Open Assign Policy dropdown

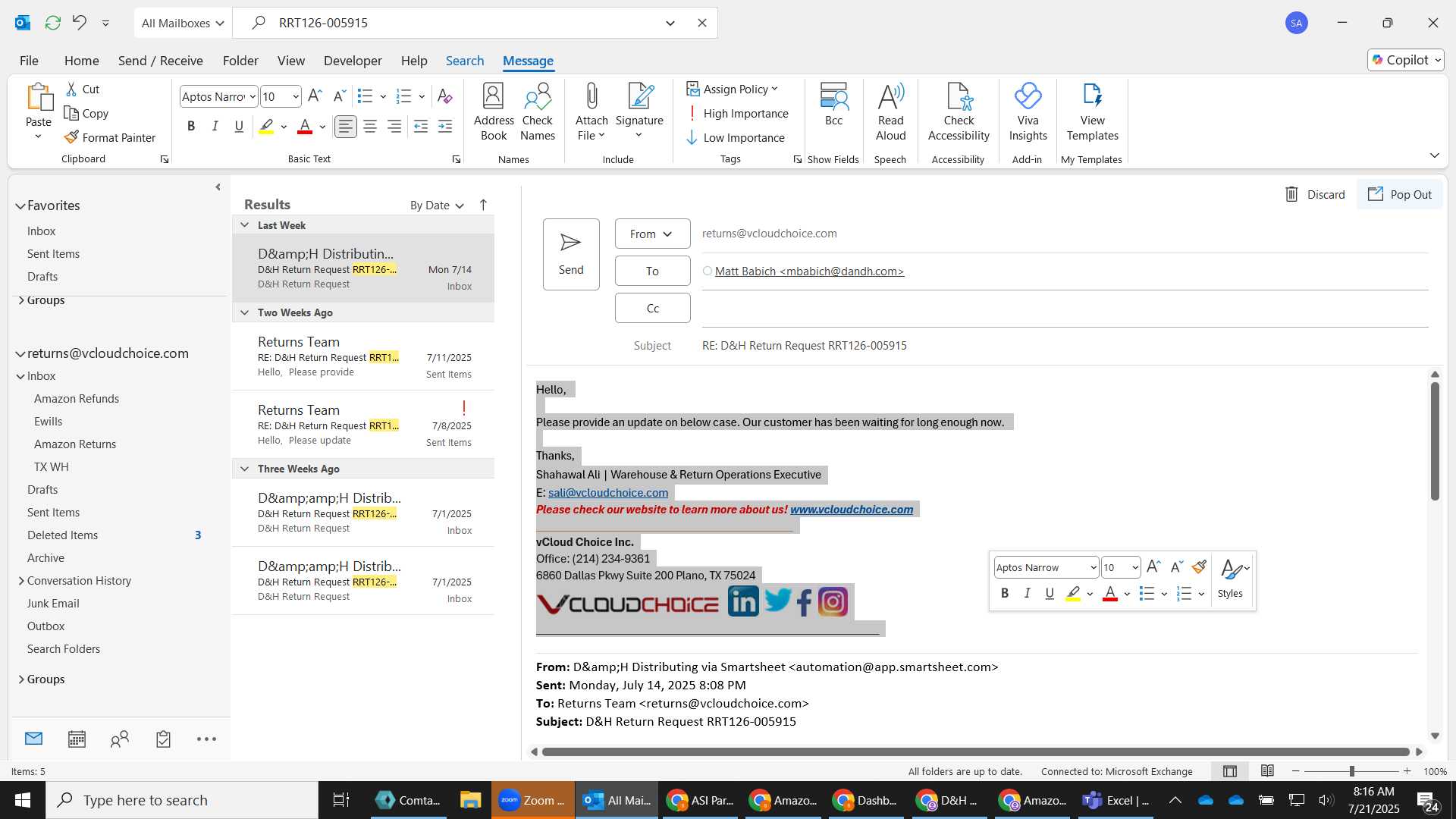click(x=732, y=89)
